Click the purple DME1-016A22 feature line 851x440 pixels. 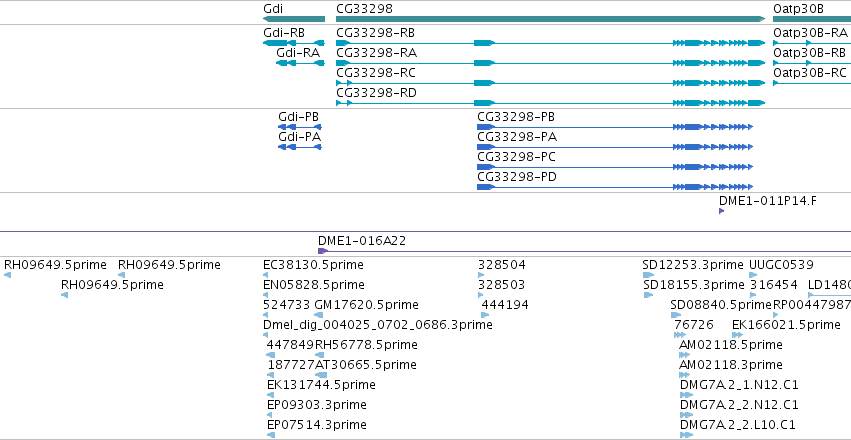tap(585, 251)
